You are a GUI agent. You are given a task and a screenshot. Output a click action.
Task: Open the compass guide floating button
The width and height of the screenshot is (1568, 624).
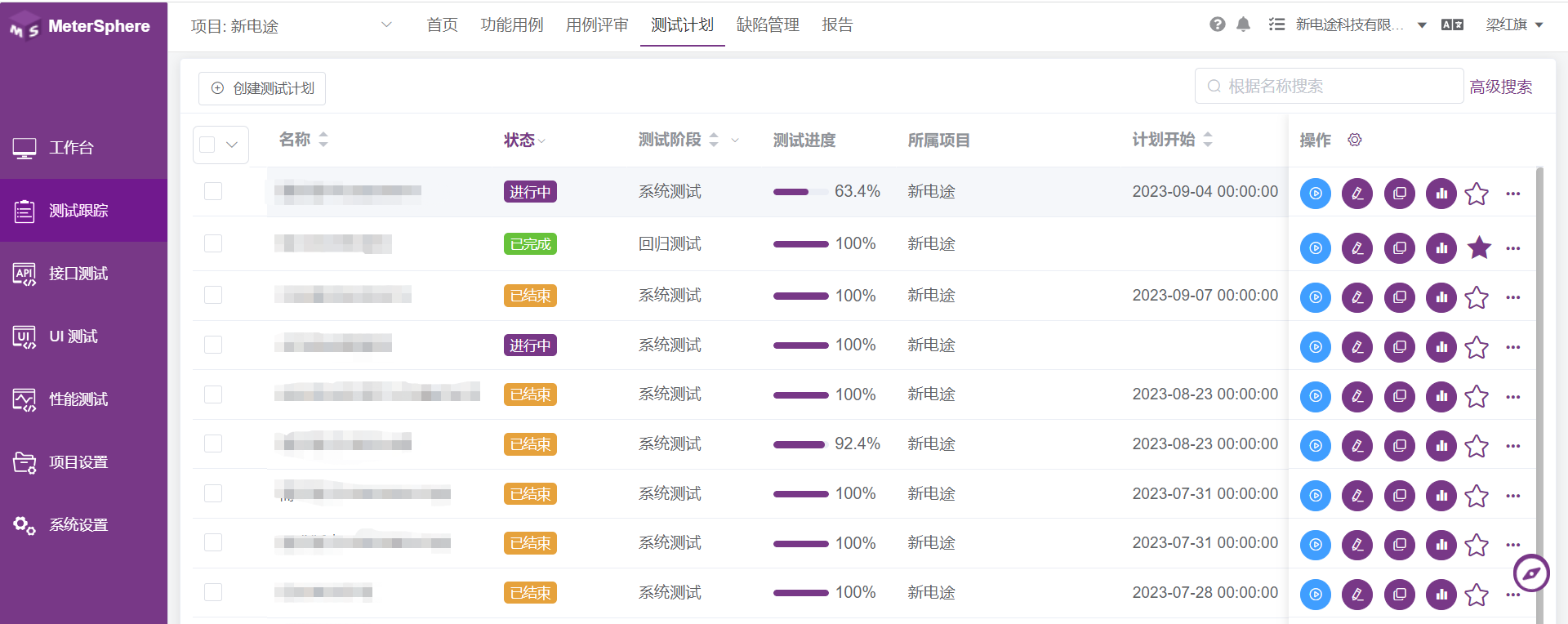point(1530,573)
